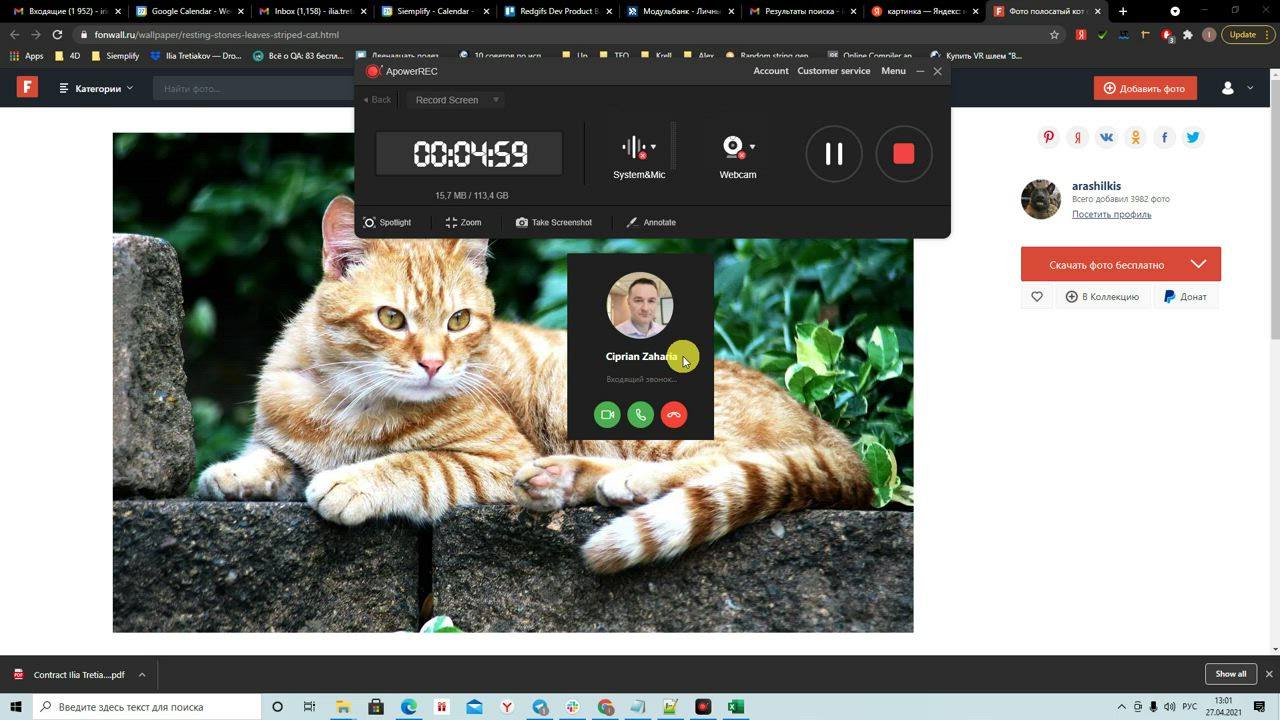Reload the page in Chrome

pos(57,34)
